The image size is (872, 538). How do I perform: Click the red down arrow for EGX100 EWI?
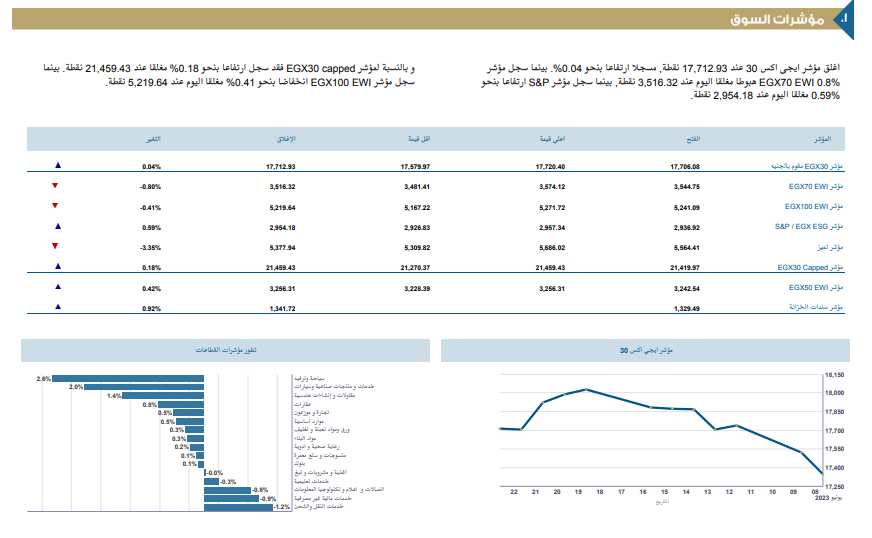[56, 206]
